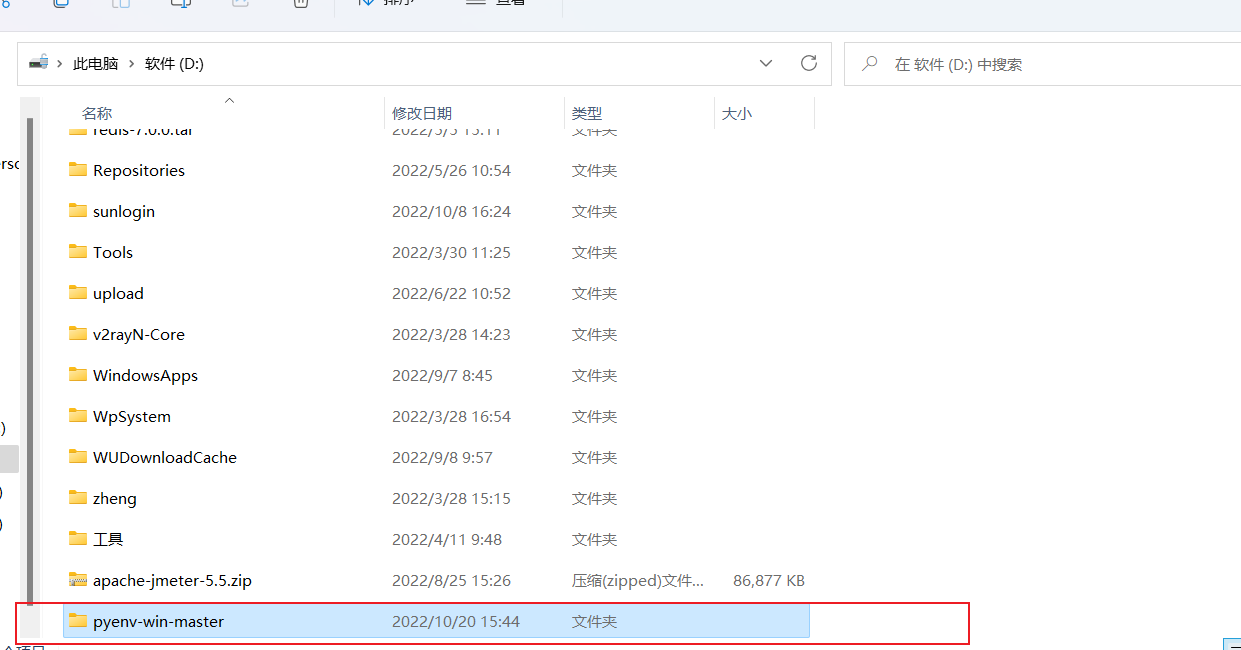Click the drive icon in the address bar
The width and height of the screenshot is (1241, 650).
pyautogui.click(x=40, y=62)
